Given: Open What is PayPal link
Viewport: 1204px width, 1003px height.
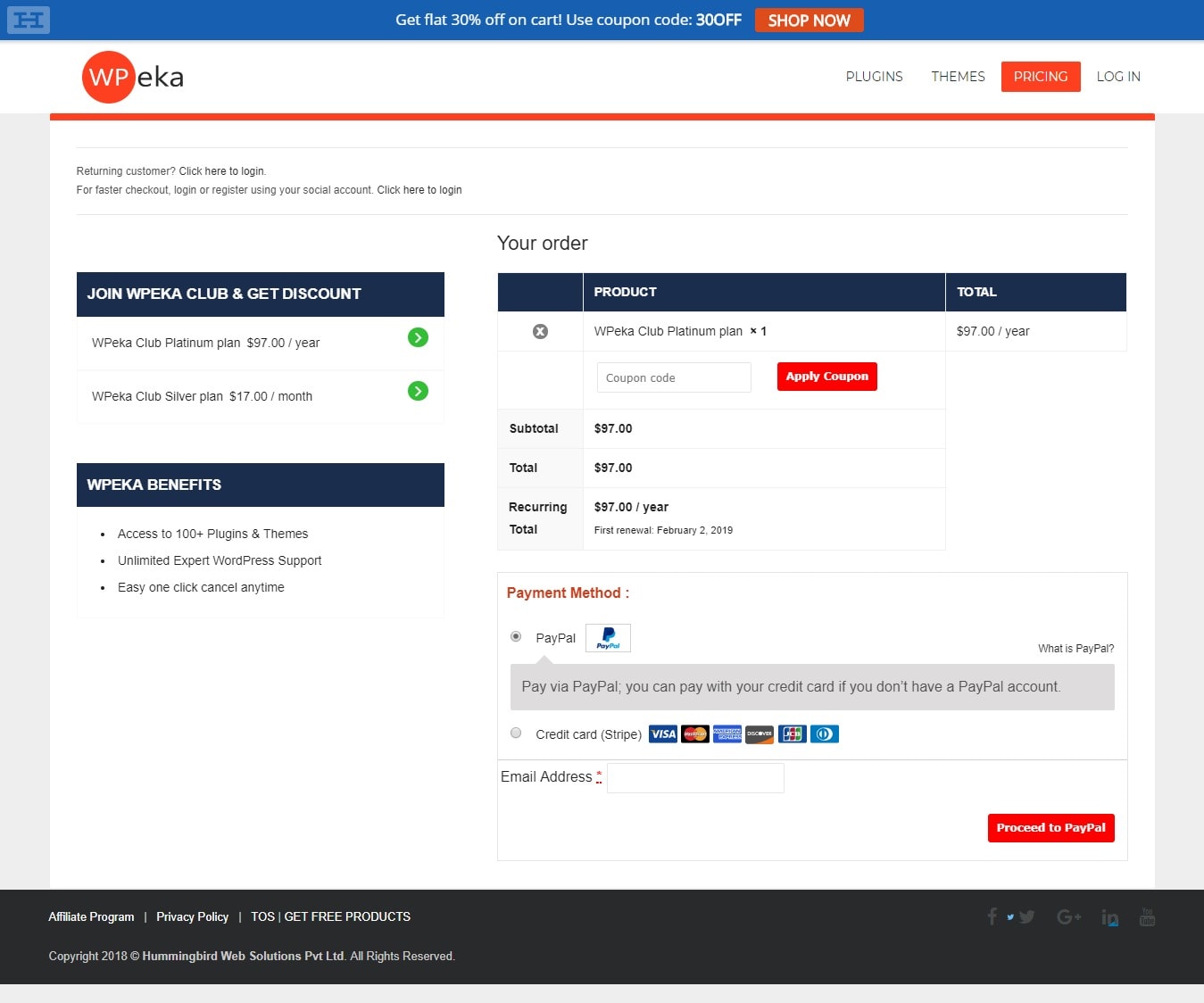Looking at the screenshot, I should point(1075,649).
